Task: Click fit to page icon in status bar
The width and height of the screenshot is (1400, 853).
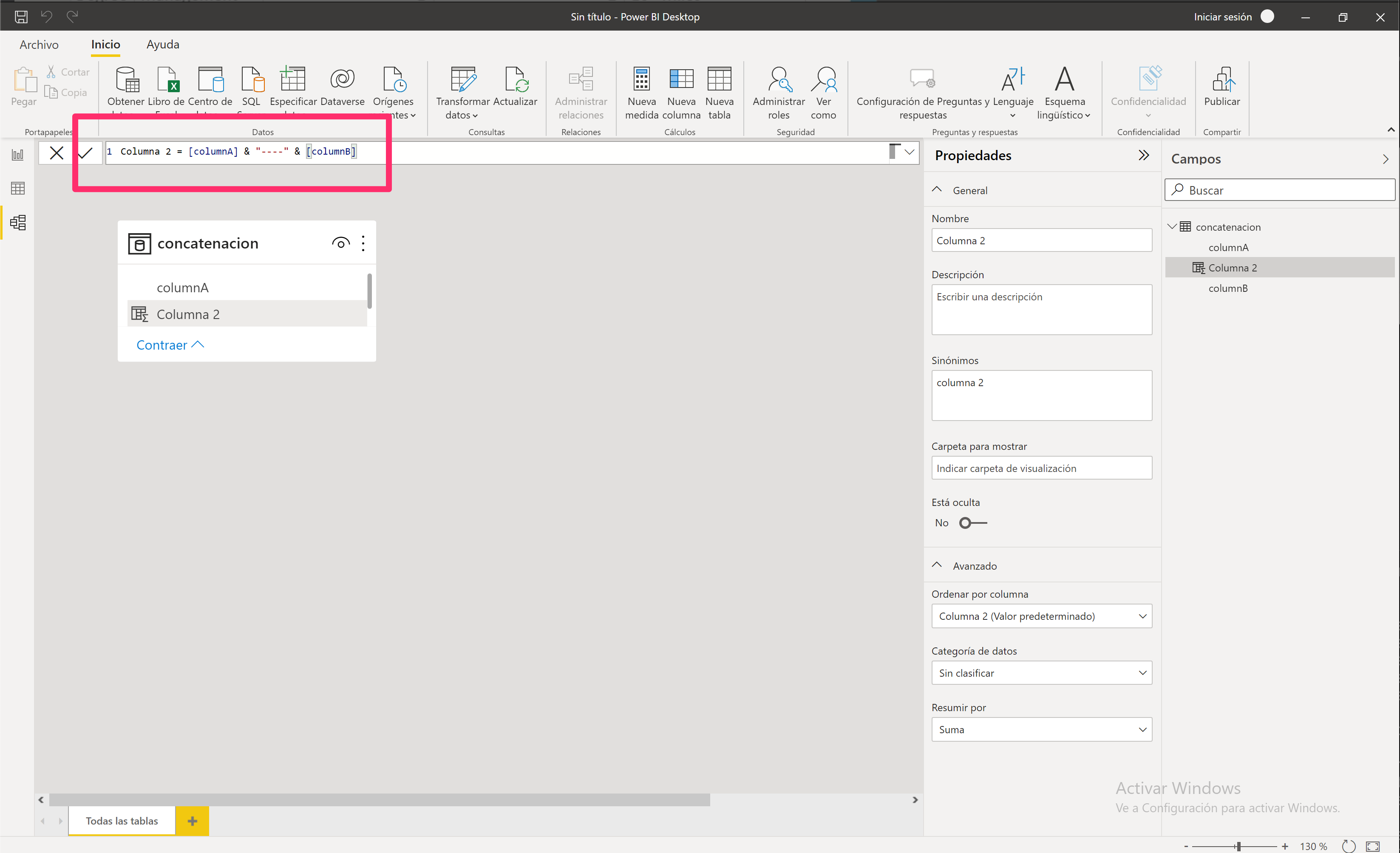Action: click(x=1373, y=846)
